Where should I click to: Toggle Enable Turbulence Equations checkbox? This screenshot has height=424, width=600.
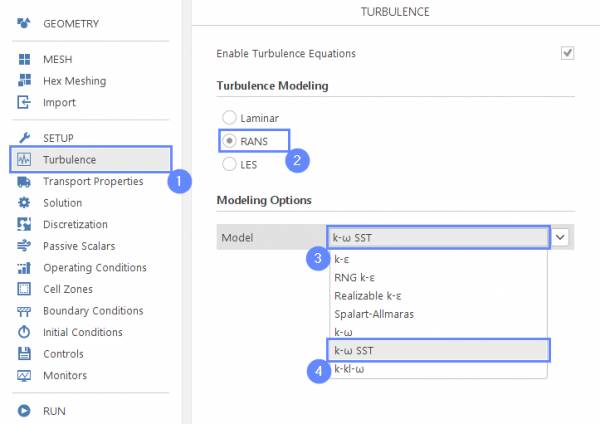[x=567, y=53]
